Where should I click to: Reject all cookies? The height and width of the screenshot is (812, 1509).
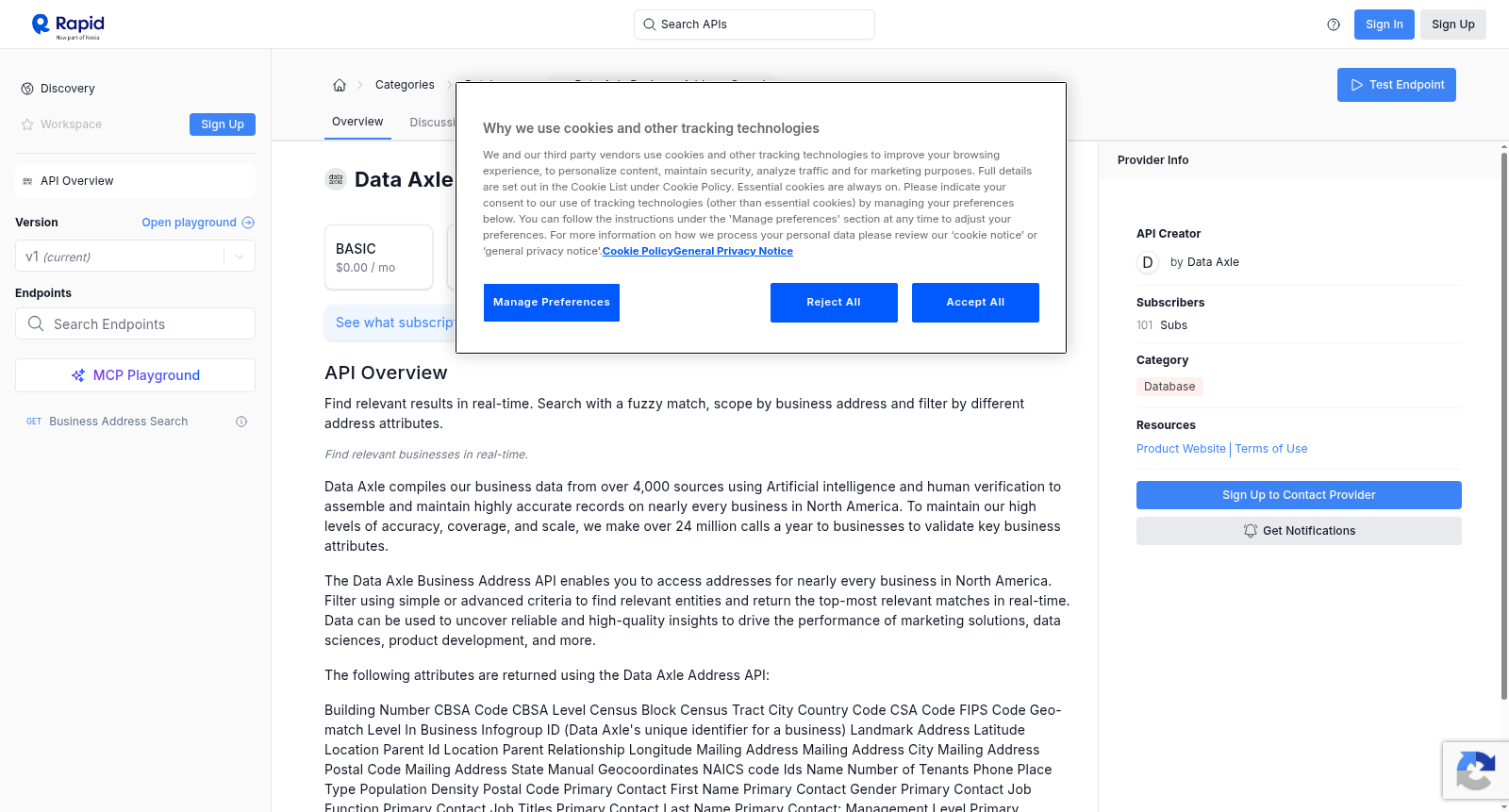coord(834,303)
